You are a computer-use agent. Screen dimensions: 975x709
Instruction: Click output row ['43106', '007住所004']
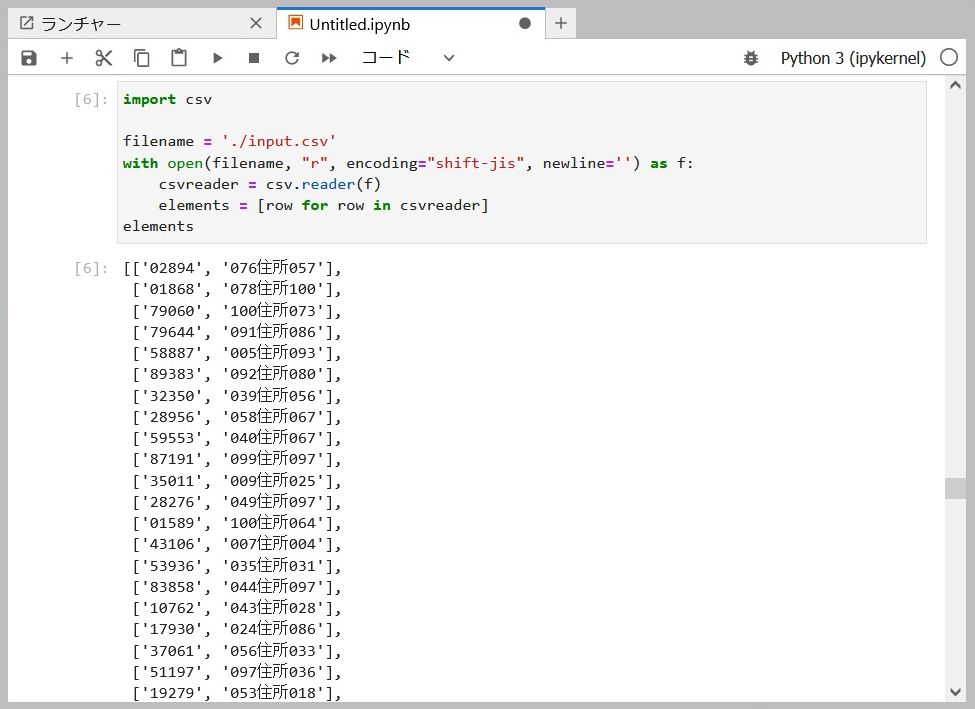coord(237,544)
